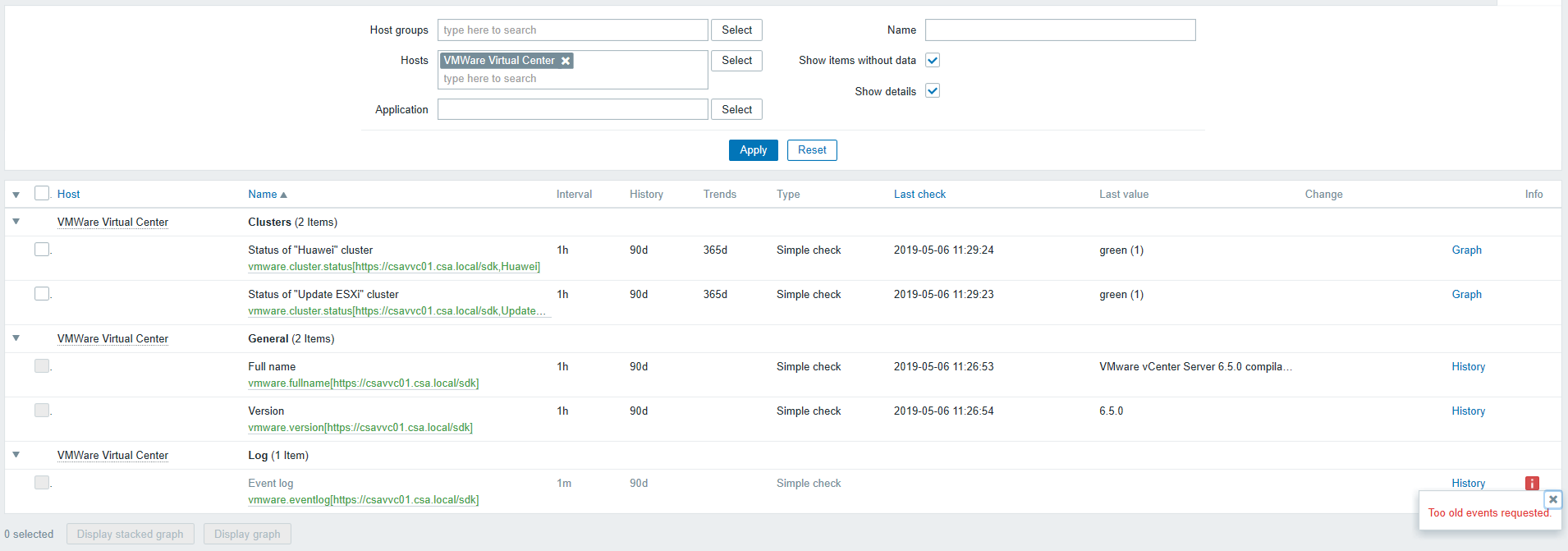Select checkbox for Full name item
This screenshot has width=1568, height=551.
click(x=42, y=365)
